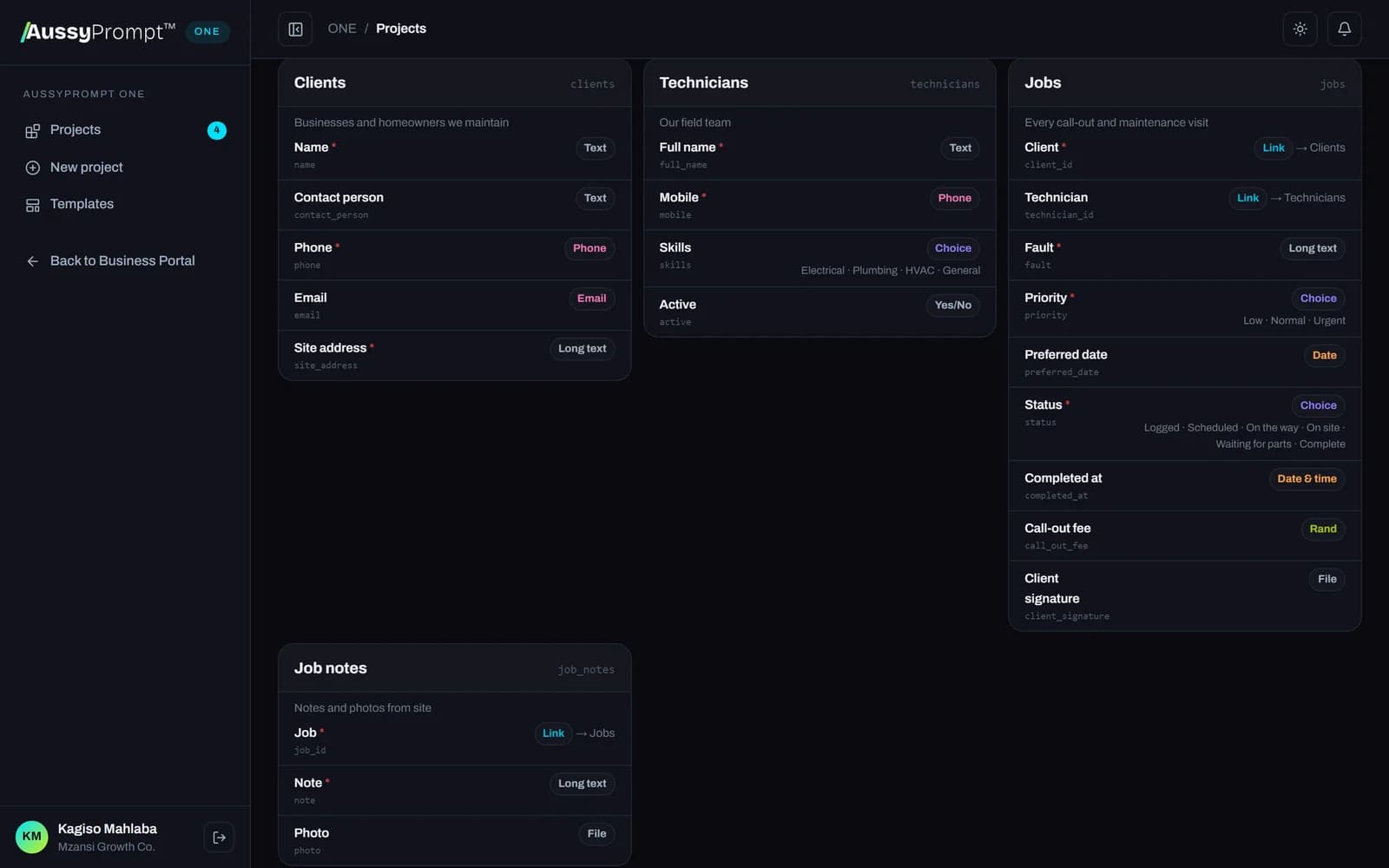The image size is (1389, 868).
Task: Click the back arrow icon for Business Portal
Action: (32, 261)
